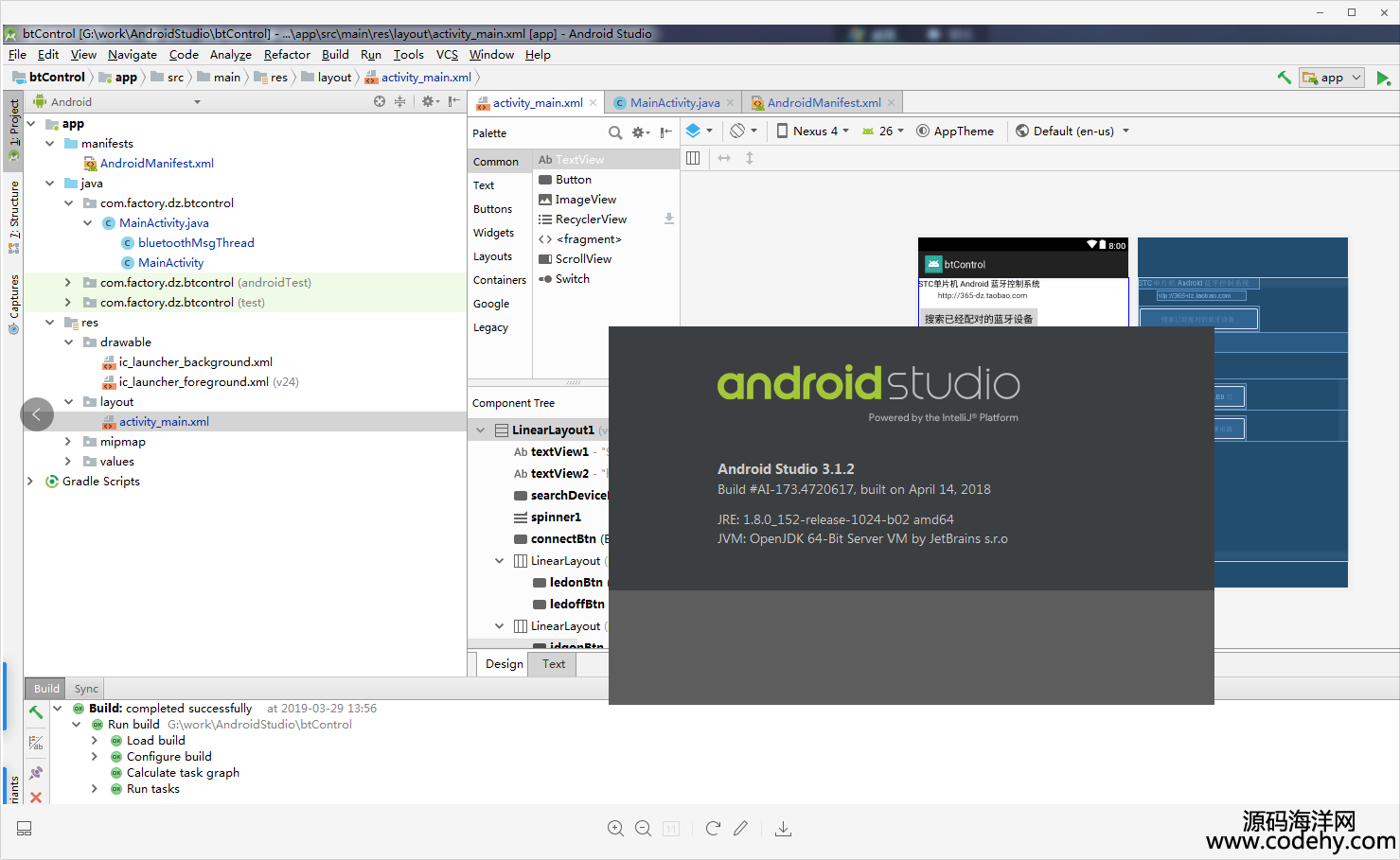This screenshot has height=860, width=1400.
Task: Open the blue design surface layers selector
Action: tap(699, 131)
